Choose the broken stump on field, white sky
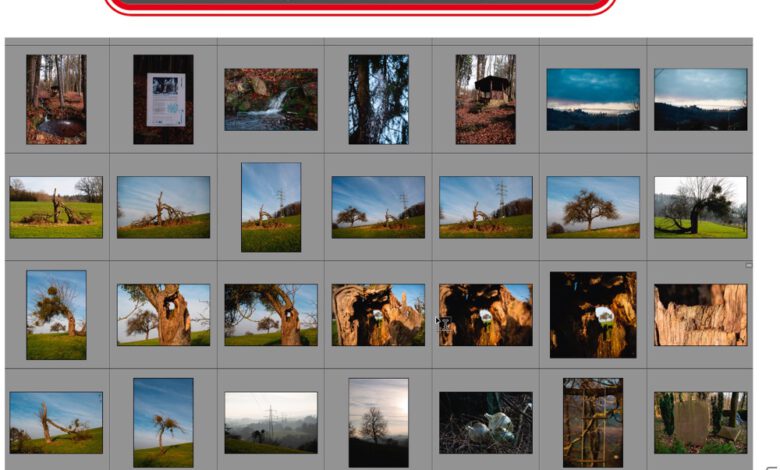Image resolution: width=780 pixels, height=470 pixels. tap(56, 207)
